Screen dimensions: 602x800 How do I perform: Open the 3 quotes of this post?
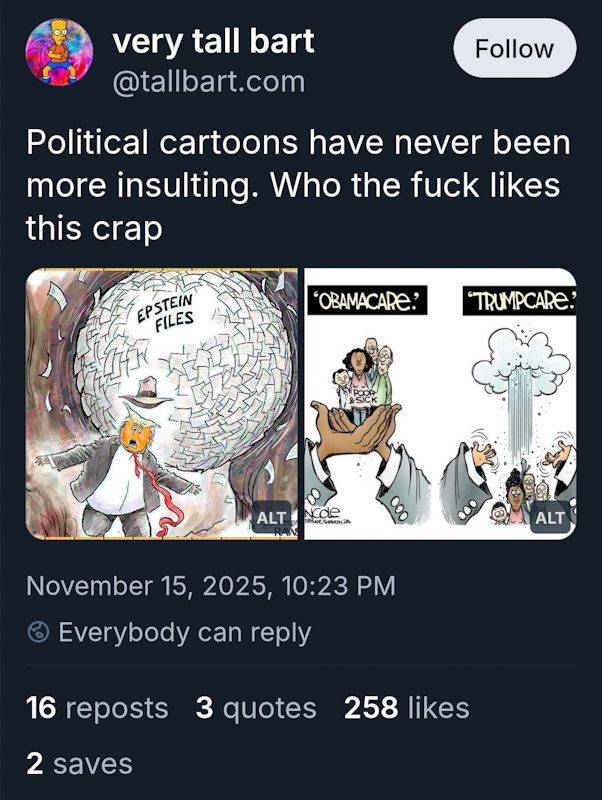(x=254, y=706)
